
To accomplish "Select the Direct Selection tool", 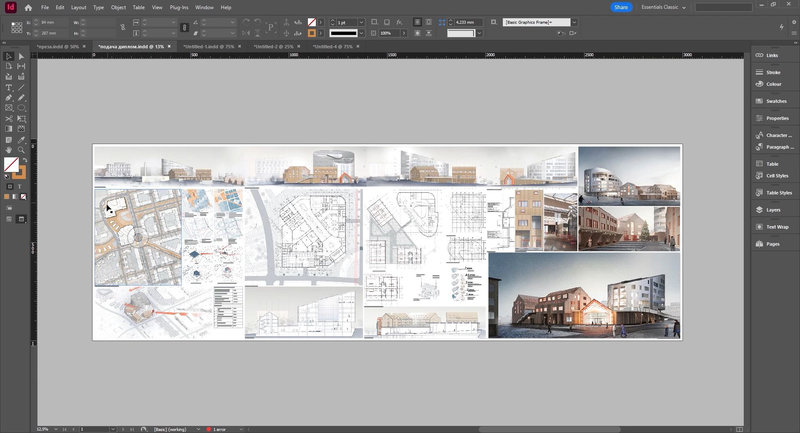I will click(x=21, y=56).
